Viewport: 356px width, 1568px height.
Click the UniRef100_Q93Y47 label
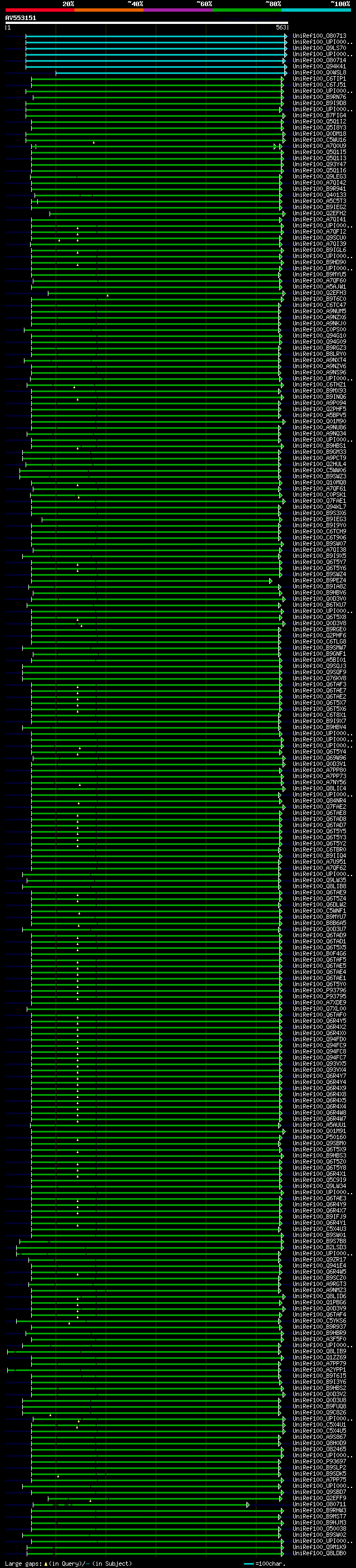[x=319, y=164]
